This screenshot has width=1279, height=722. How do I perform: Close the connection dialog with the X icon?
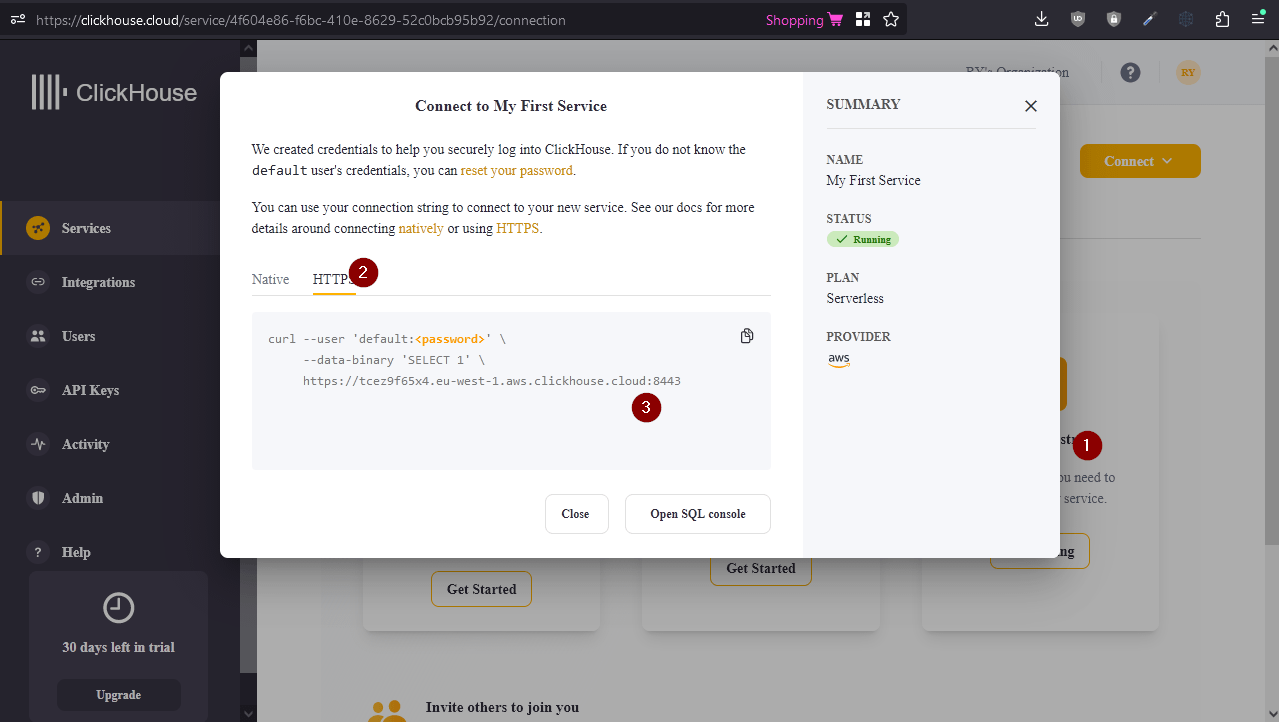[x=1031, y=106]
